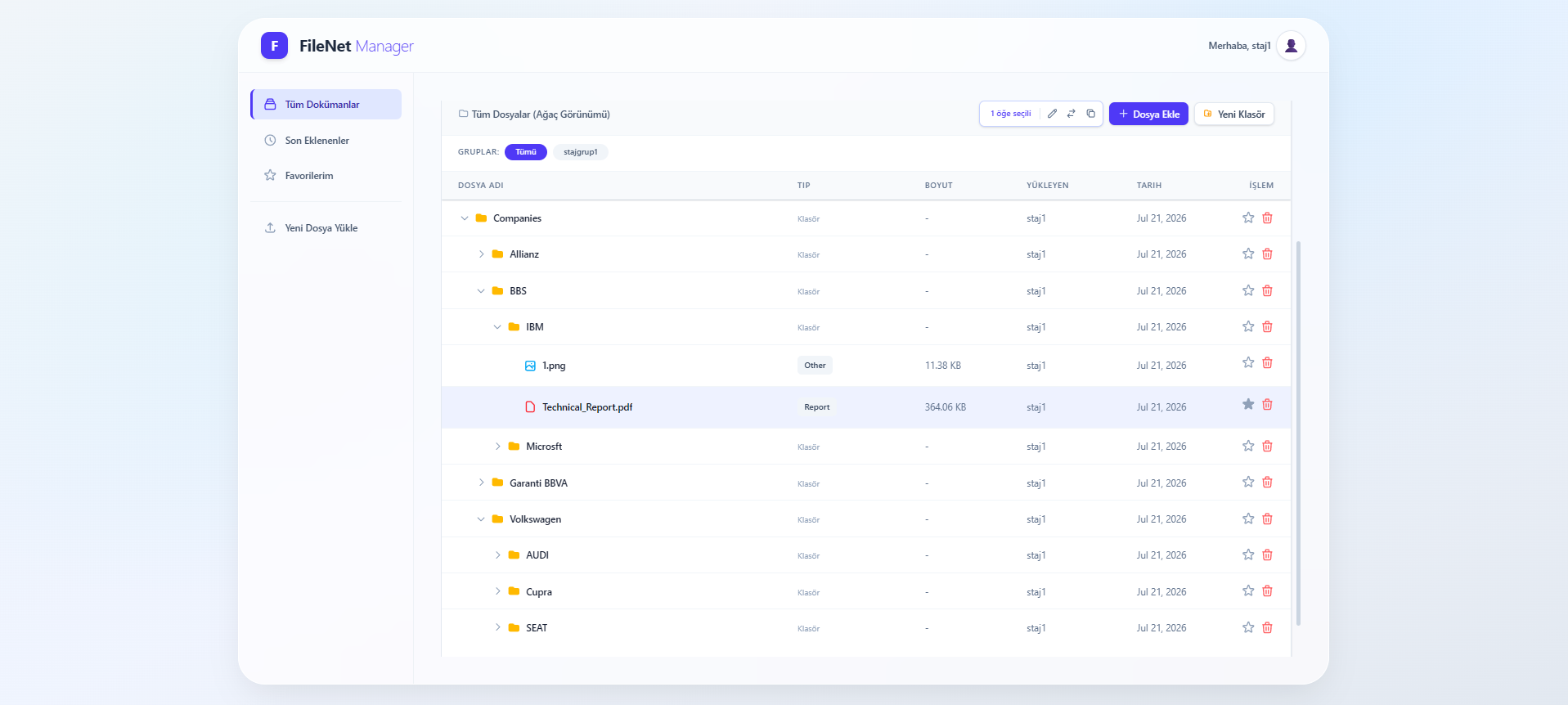
Task: Collapse the BBS folder chevron
Action: pos(481,291)
